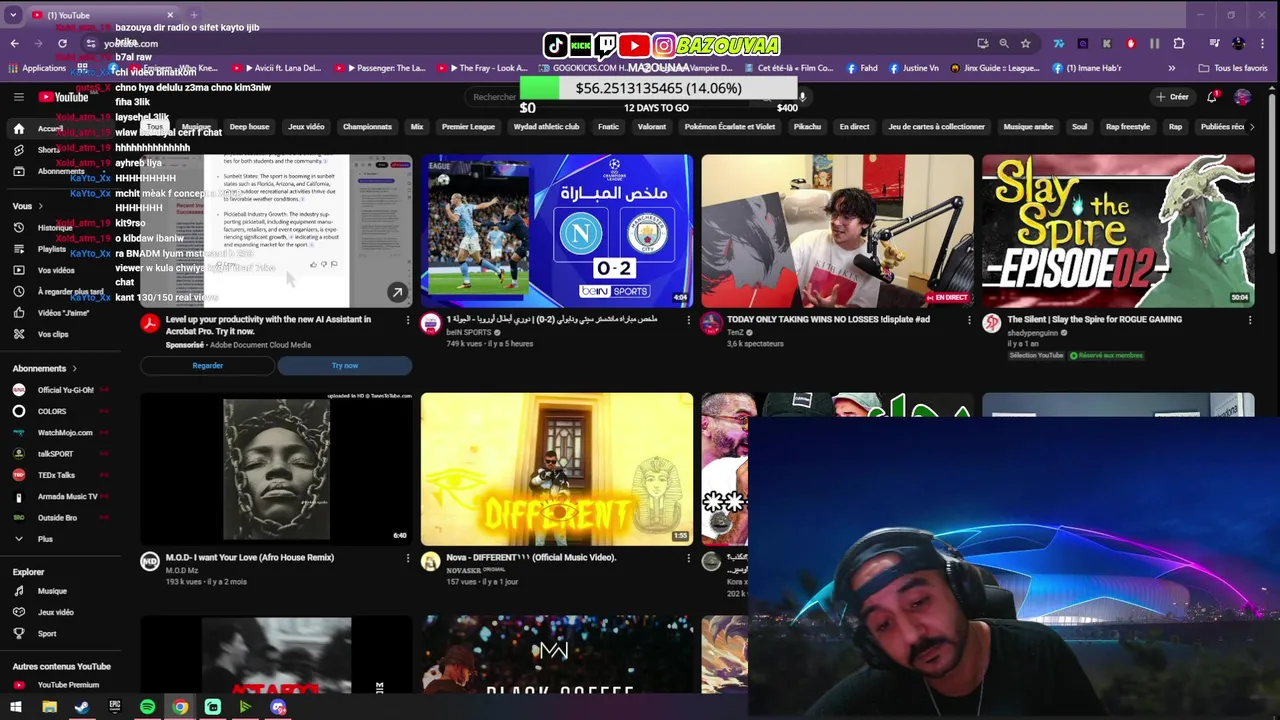This screenshot has height=720, width=1280.
Task: Open the Tous les favoris bookmarks folder
Action: tap(1233, 68)
